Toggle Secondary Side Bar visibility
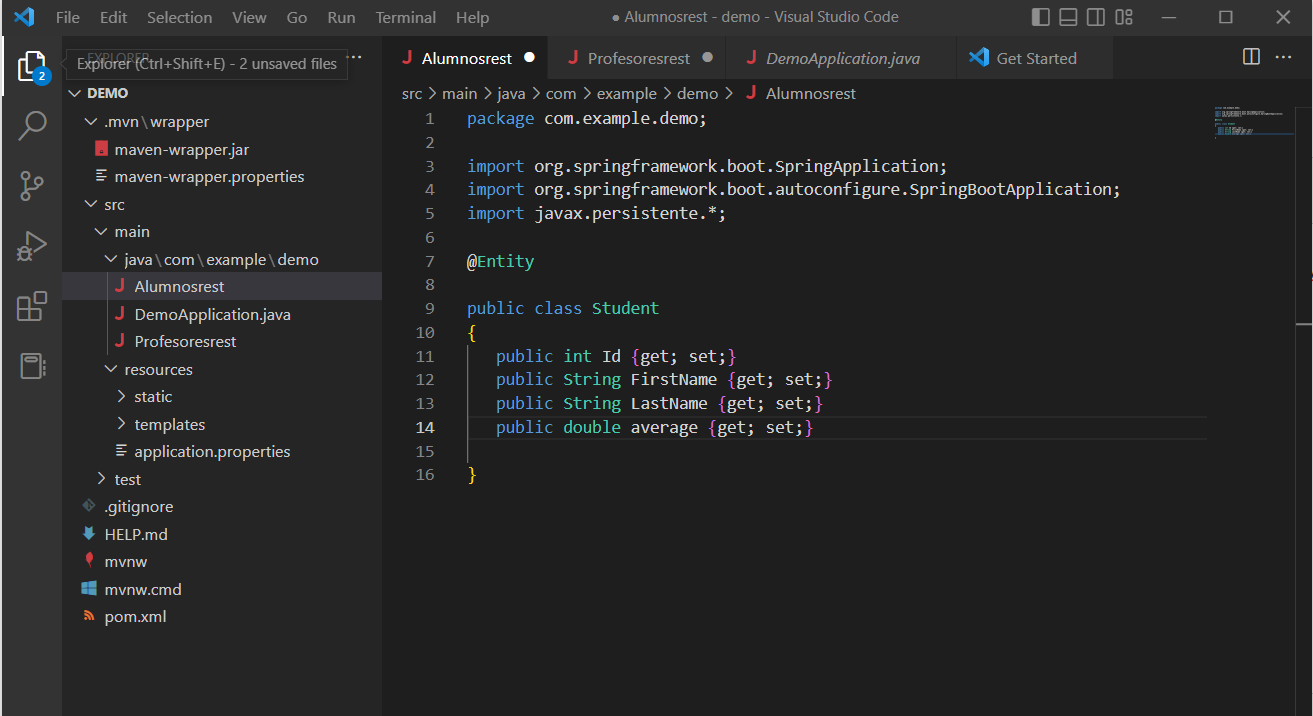This screenshot has height=716, width=1313. click(1096, 17)
